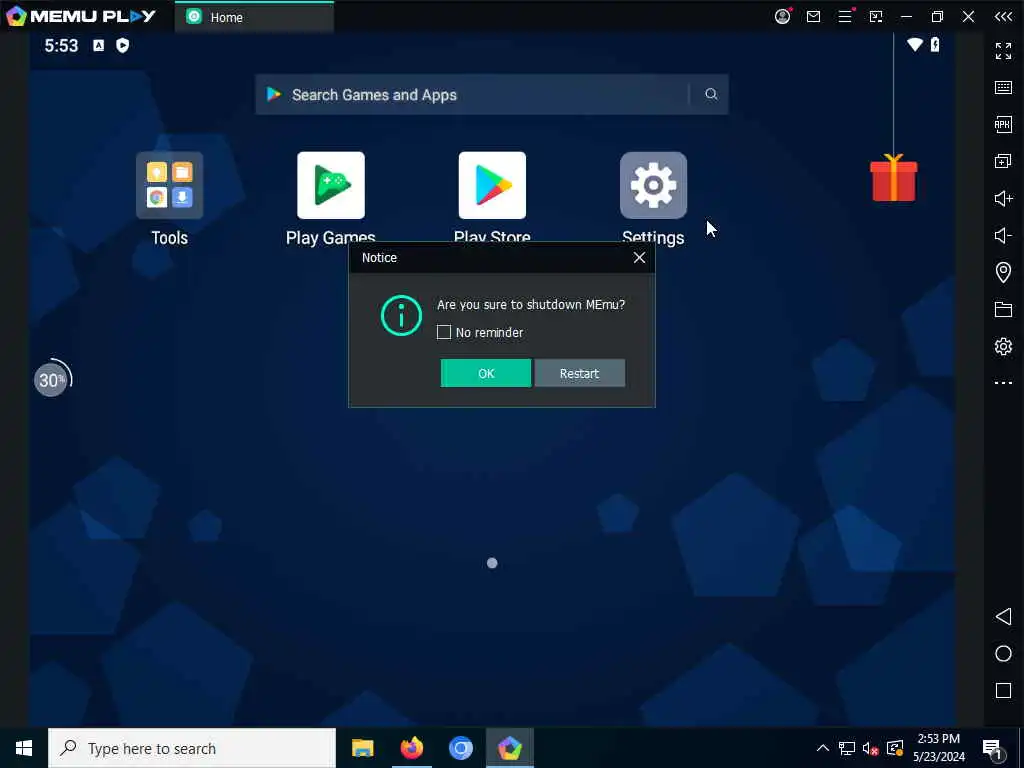Show hidden system tray icons chevron
Viewport: 1024px width, 768px height.
tap(823, 748)
